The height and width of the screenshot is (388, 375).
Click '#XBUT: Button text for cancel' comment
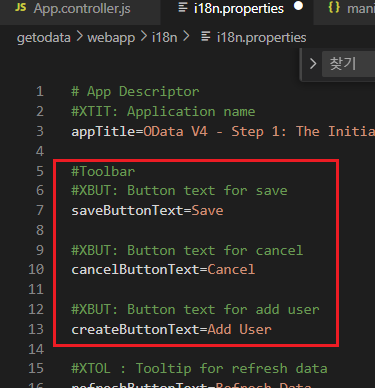coord(187,250)
